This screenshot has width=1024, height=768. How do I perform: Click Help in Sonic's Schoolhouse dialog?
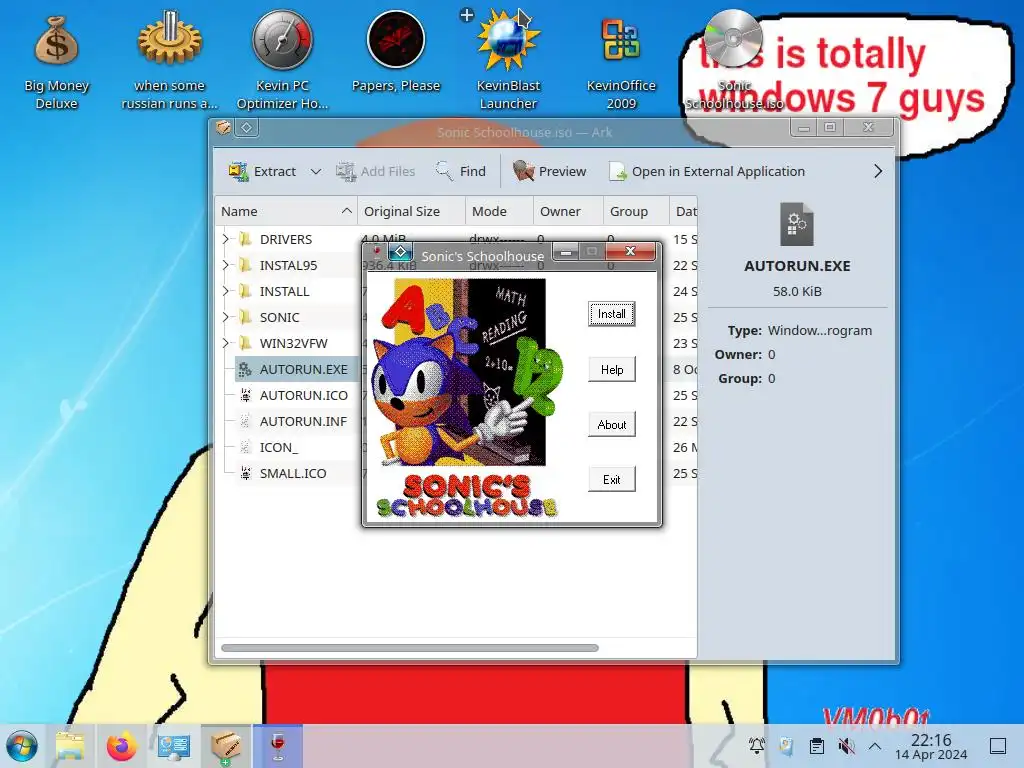coord(611,370)
